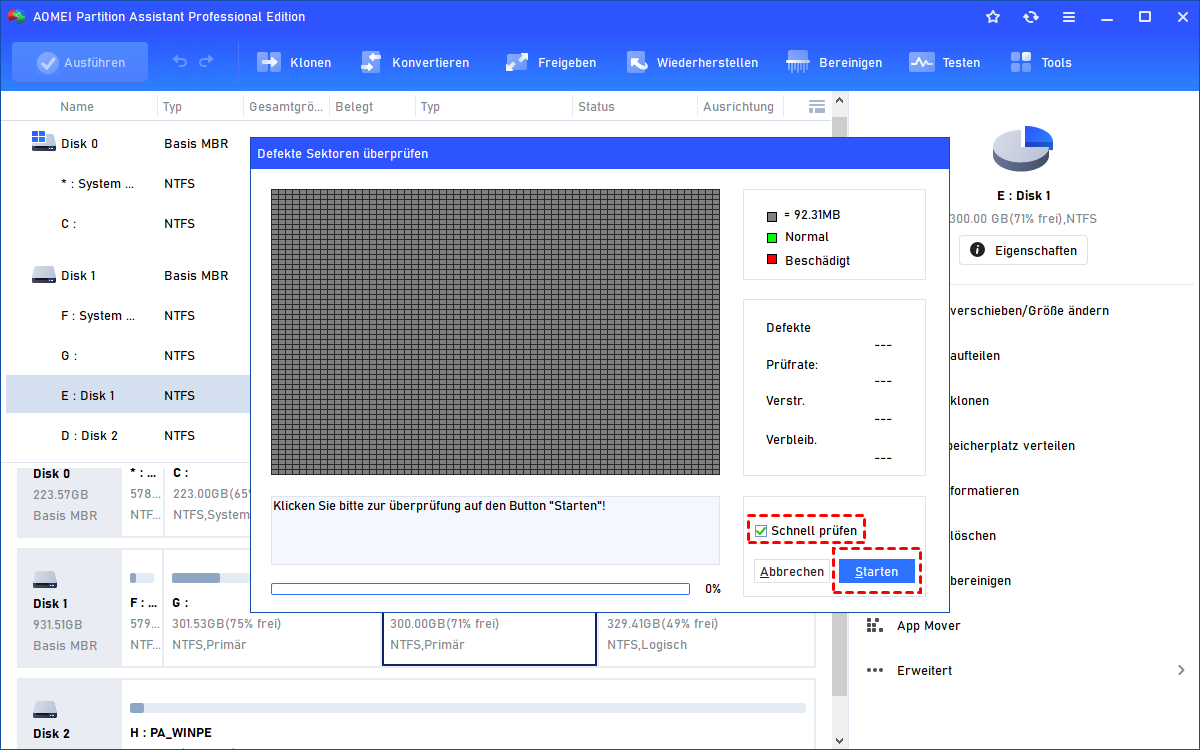Click the redo arrow icon
The height and width of the screenshot is (750, 1200).
[x=206, y=62]
